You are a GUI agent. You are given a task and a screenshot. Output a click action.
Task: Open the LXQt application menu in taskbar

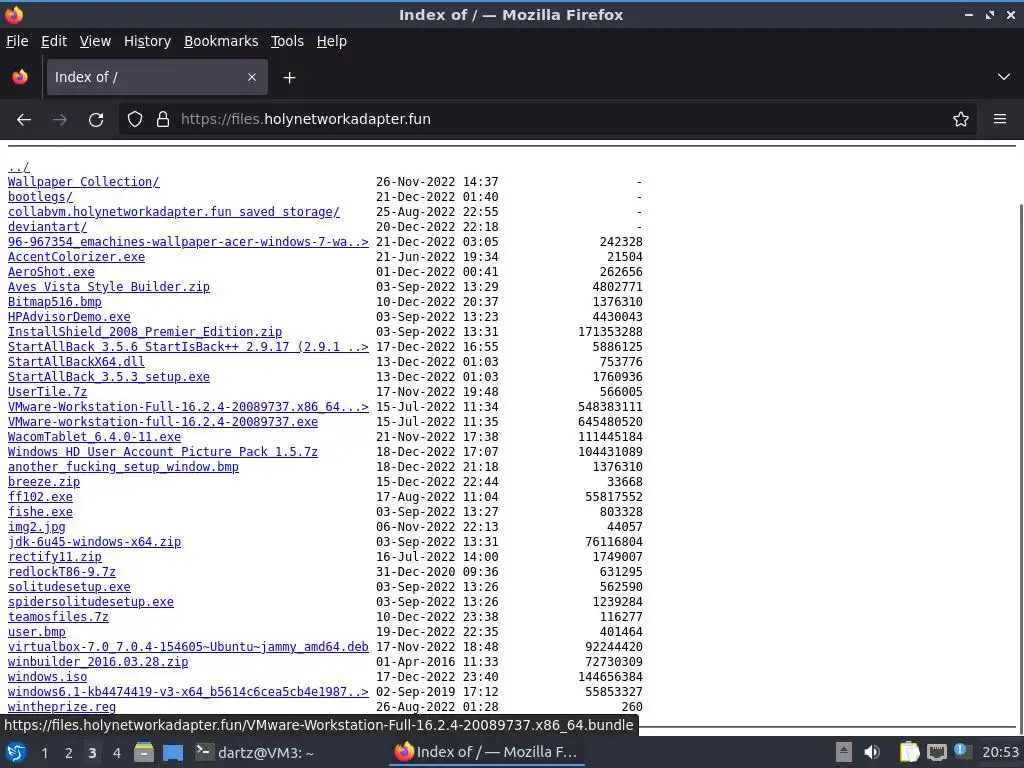click(x=16, y=752)
